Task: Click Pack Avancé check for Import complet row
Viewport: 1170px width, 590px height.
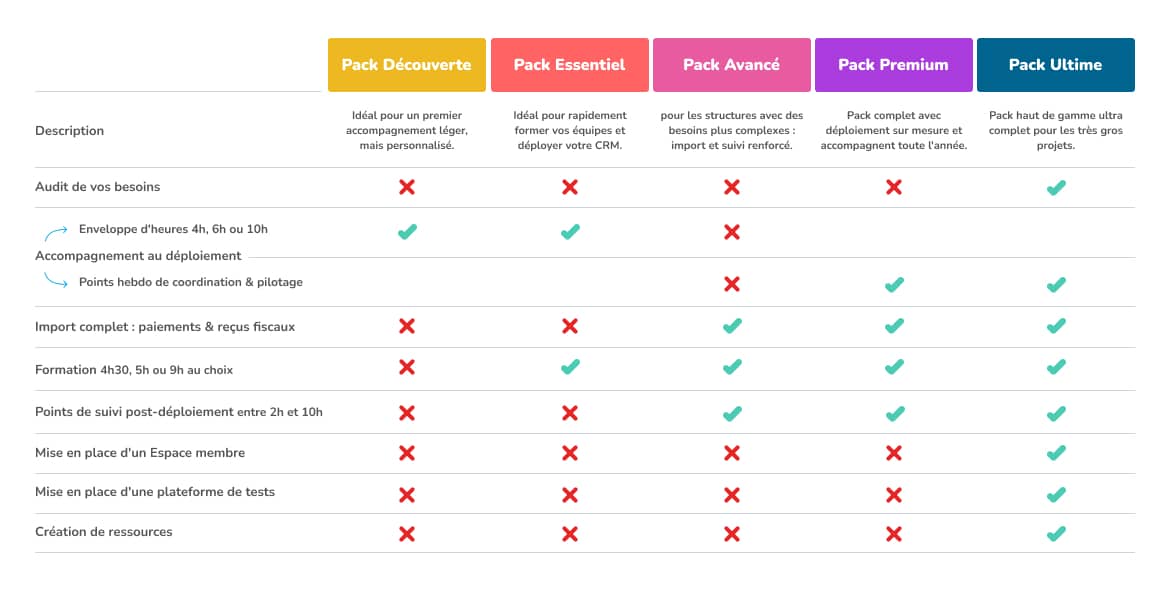Action: click(x=732, y=326)
